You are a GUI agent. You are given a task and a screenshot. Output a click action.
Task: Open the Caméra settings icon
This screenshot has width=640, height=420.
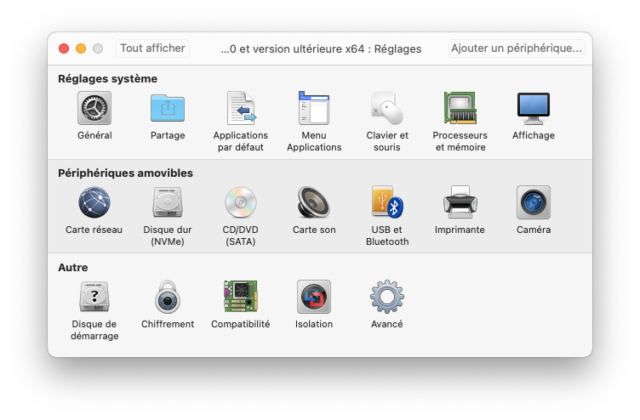[x=533, y=202]
